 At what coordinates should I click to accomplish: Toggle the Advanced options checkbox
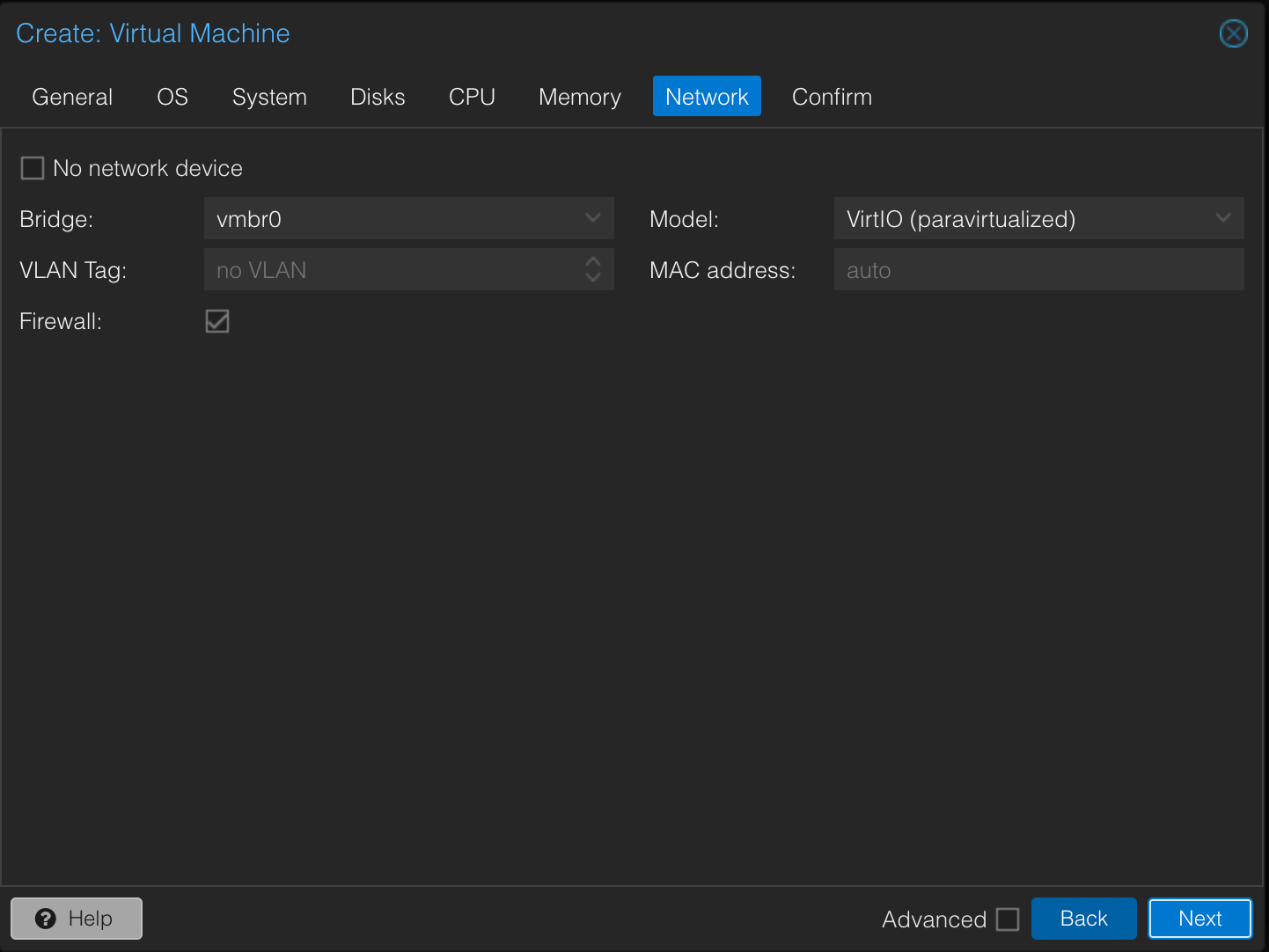1008,919
